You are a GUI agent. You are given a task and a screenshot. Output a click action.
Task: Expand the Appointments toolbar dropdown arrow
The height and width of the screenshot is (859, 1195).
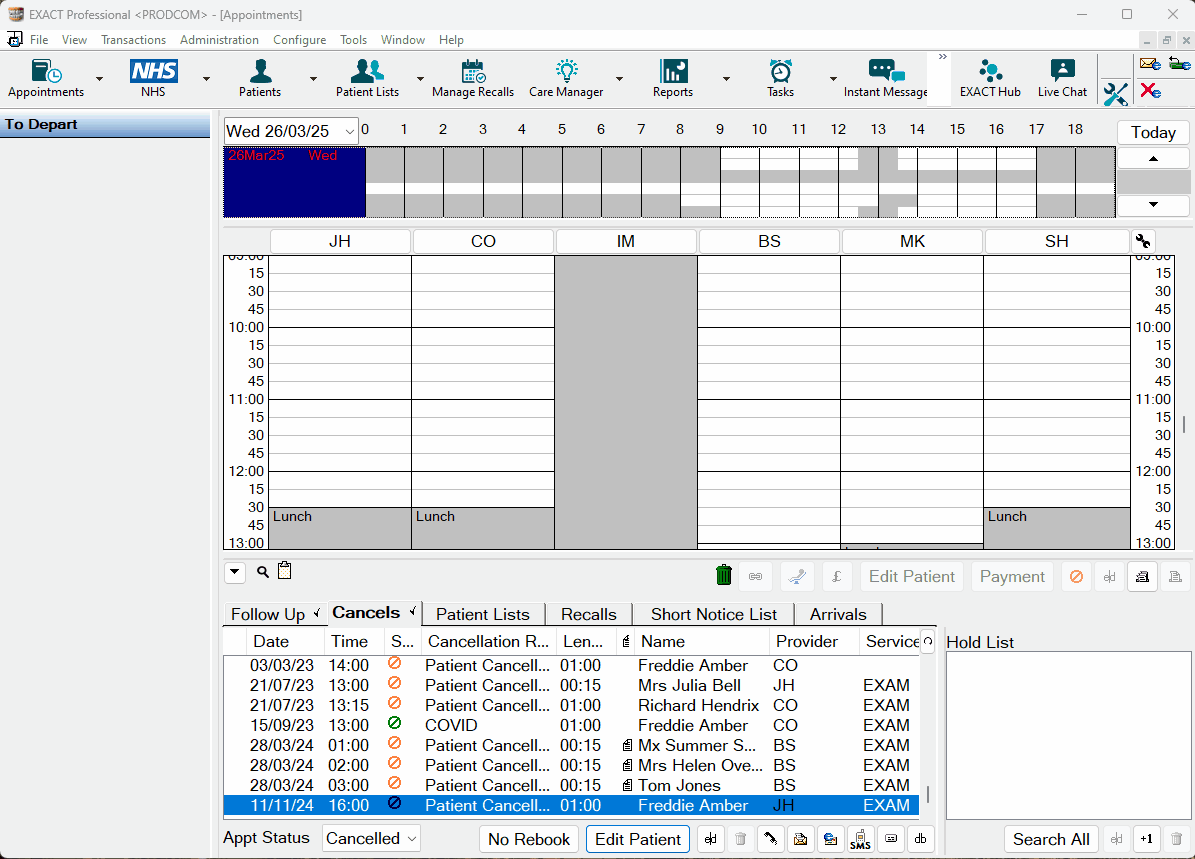coord(99,79)
